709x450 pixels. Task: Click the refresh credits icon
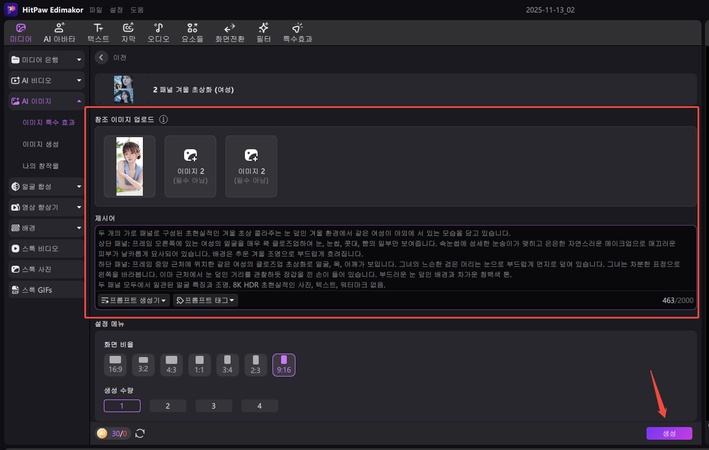tap(140, 433)
